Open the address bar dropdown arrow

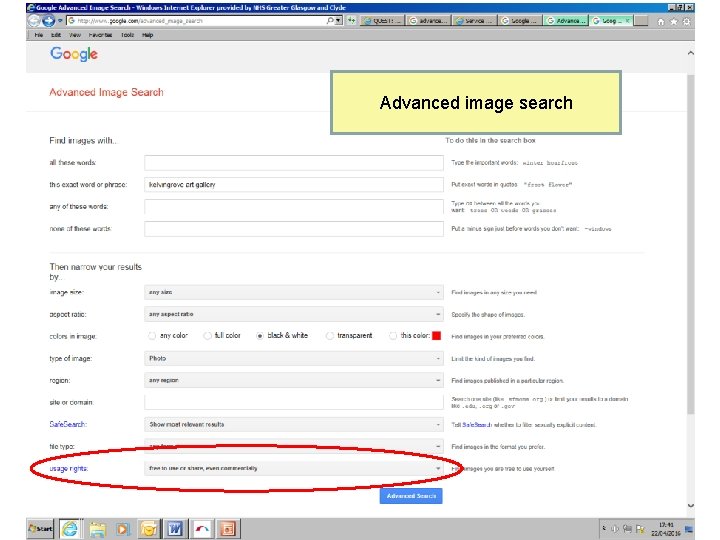pos(338,21)
